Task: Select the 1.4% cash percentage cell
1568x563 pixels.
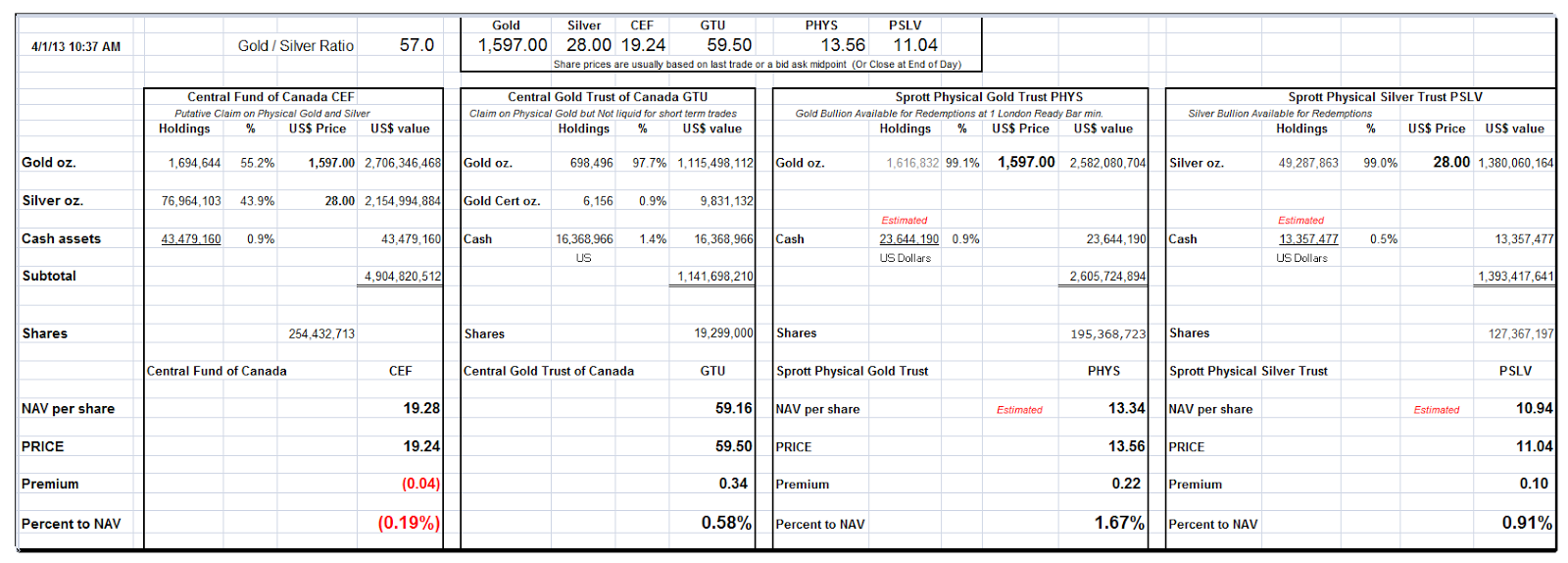Action: point(653,239)
